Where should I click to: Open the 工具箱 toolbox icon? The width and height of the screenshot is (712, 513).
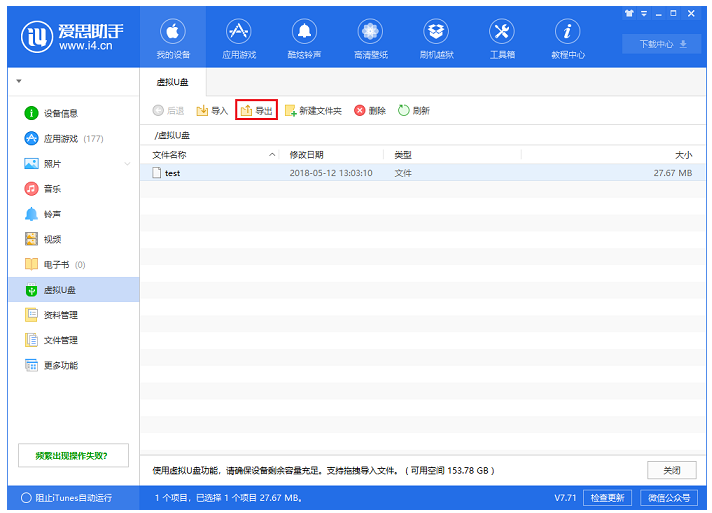coord(502,38)
